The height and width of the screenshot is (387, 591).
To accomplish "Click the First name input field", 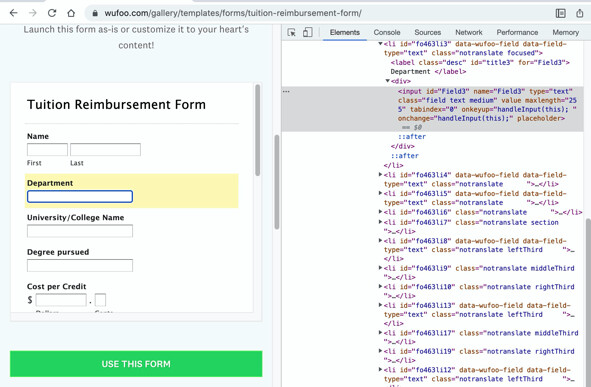I will (x=47, y=150).
